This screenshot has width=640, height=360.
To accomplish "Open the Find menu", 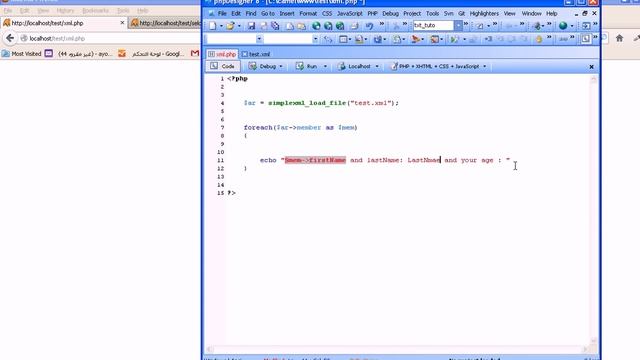I will (x=251, y=13).
